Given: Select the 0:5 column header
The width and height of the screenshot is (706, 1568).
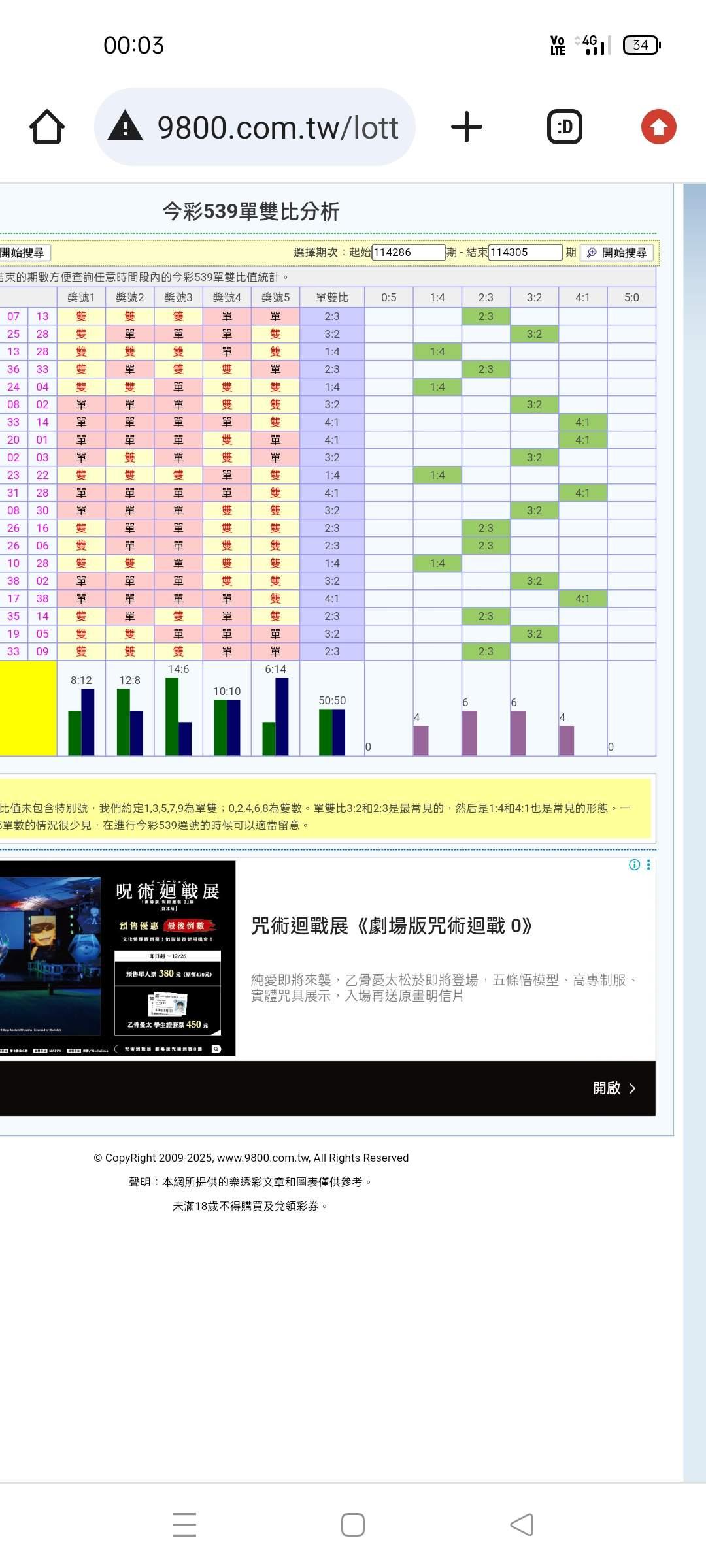Looking at the screenshot, I should [x=389, y=297].
